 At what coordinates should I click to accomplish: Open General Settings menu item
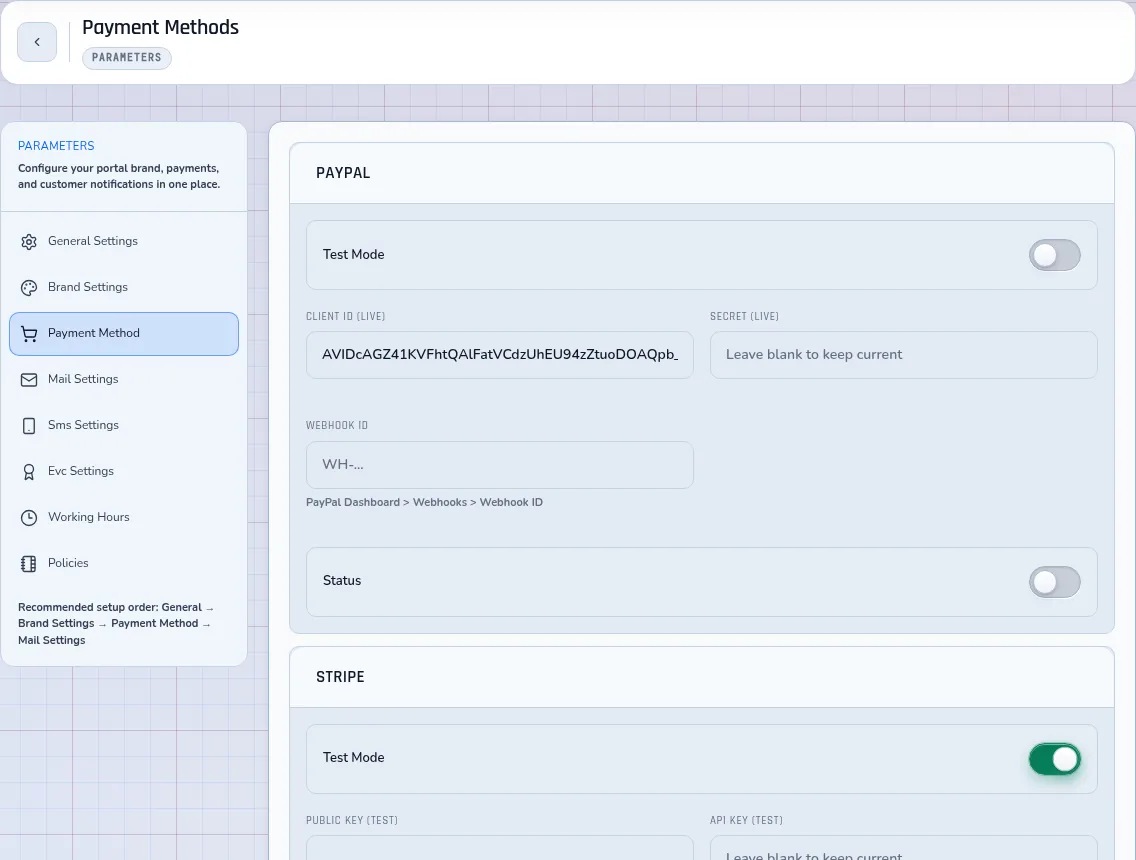[x=124, y=241]
